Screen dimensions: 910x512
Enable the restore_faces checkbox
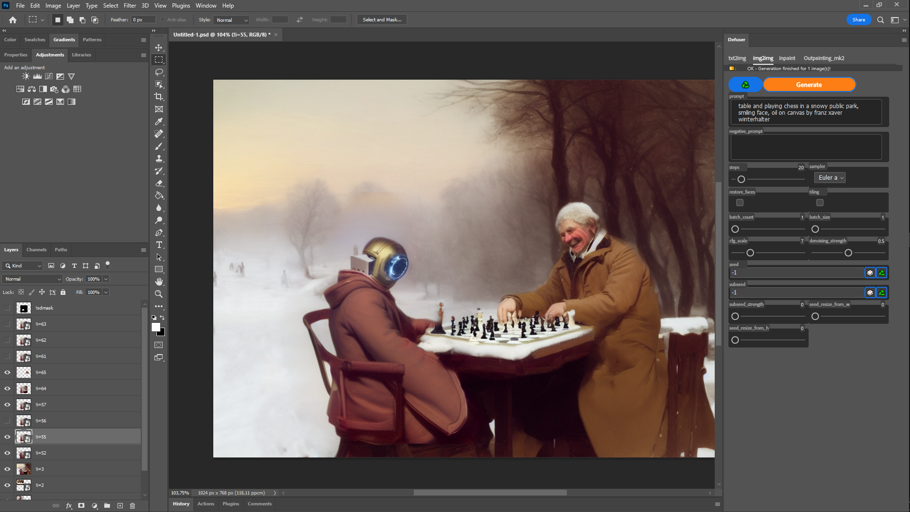click(x=740, y=203)
